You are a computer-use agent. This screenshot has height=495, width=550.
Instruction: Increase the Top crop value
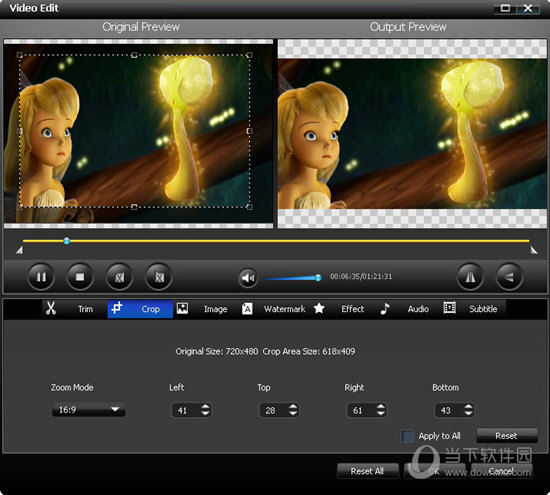pos(293,407)
